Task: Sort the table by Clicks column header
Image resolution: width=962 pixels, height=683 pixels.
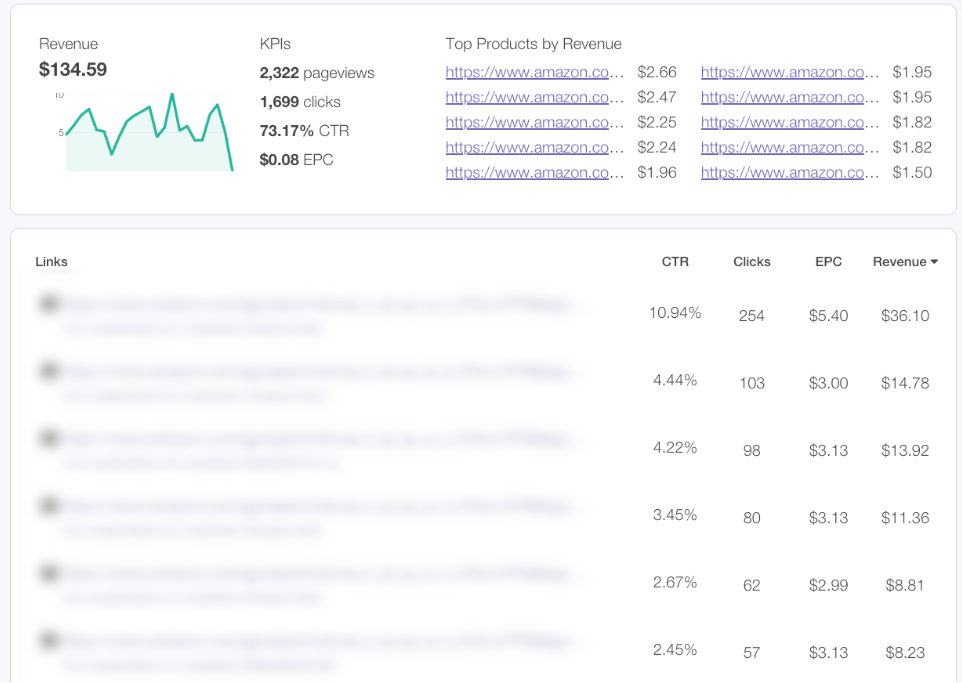Action: click(751, 262)
